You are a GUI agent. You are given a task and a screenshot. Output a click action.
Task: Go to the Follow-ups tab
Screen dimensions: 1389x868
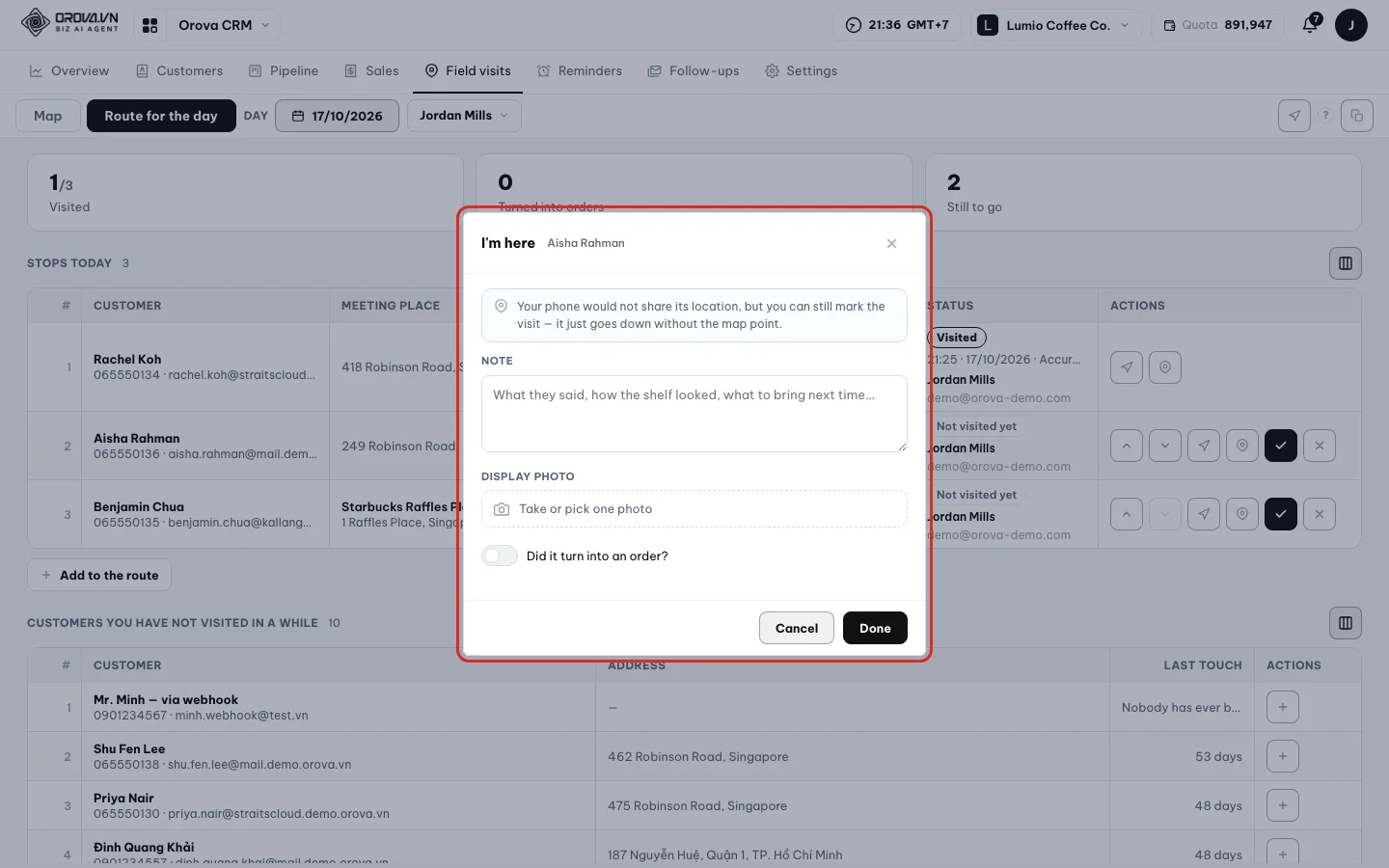tap(694, 71)
